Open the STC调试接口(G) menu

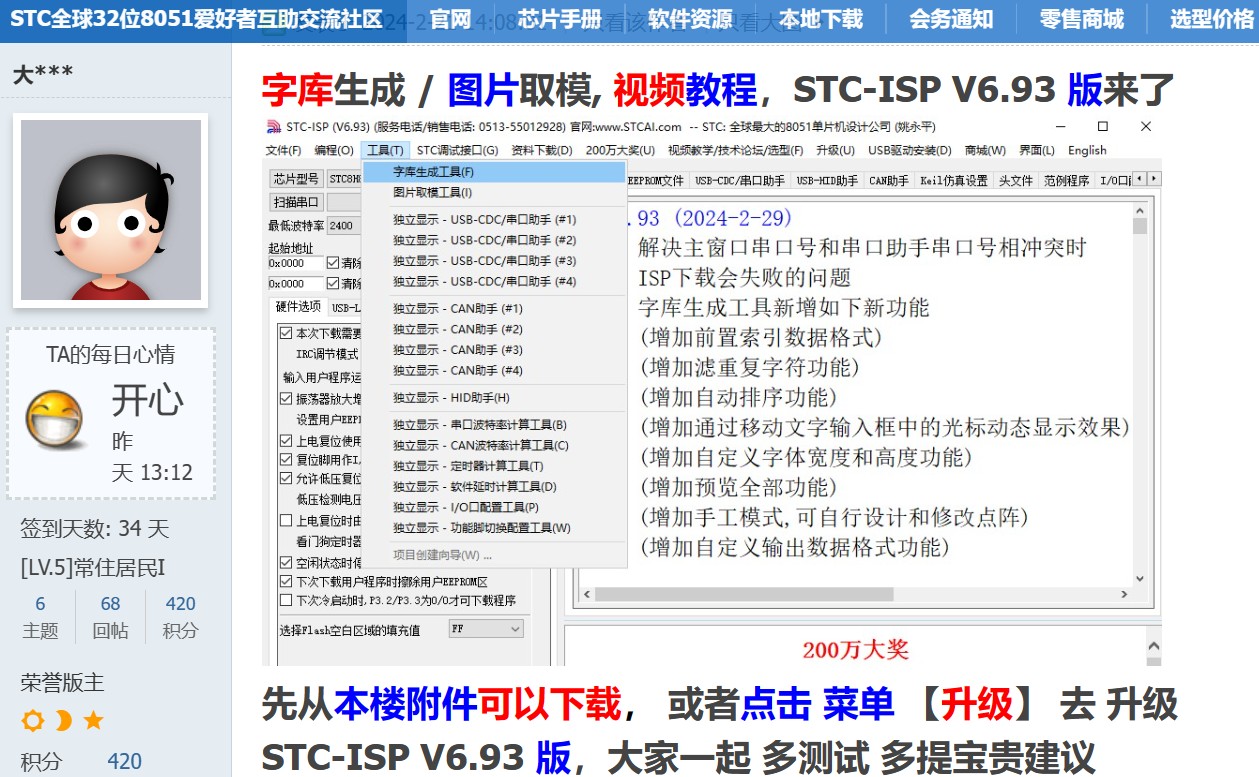pos(457,150)
